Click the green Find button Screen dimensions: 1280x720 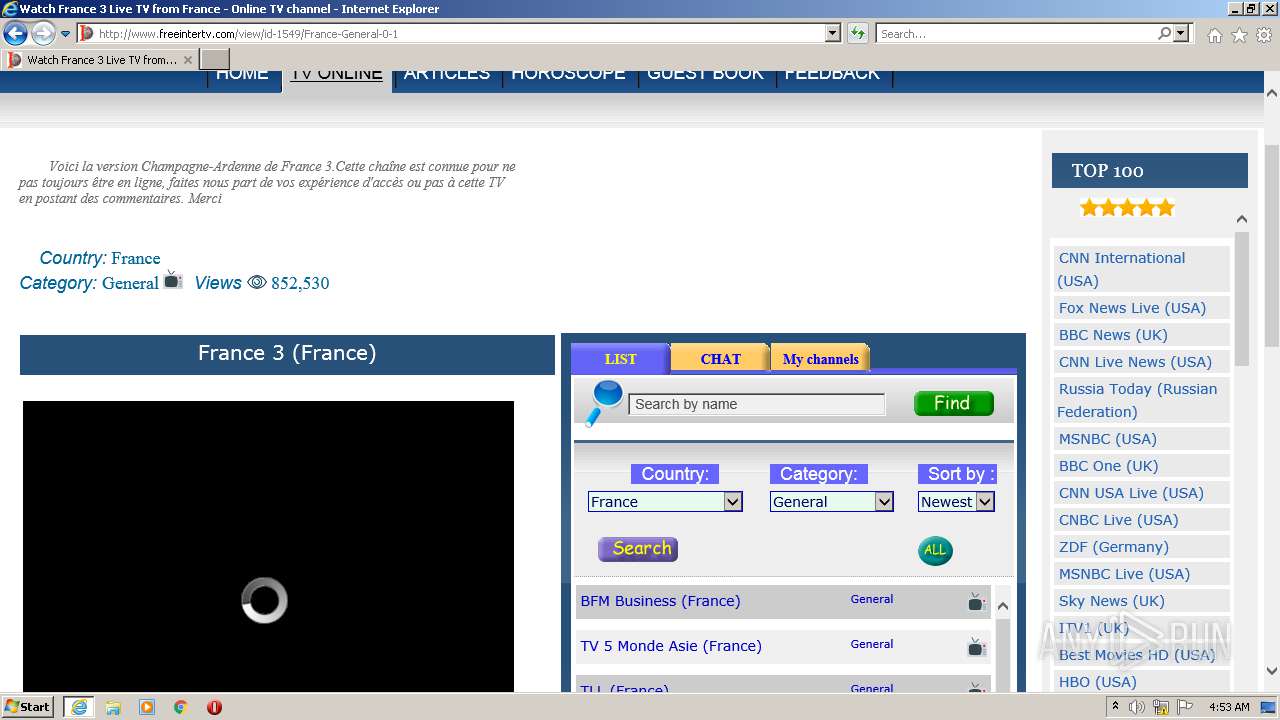pos(953,403)
